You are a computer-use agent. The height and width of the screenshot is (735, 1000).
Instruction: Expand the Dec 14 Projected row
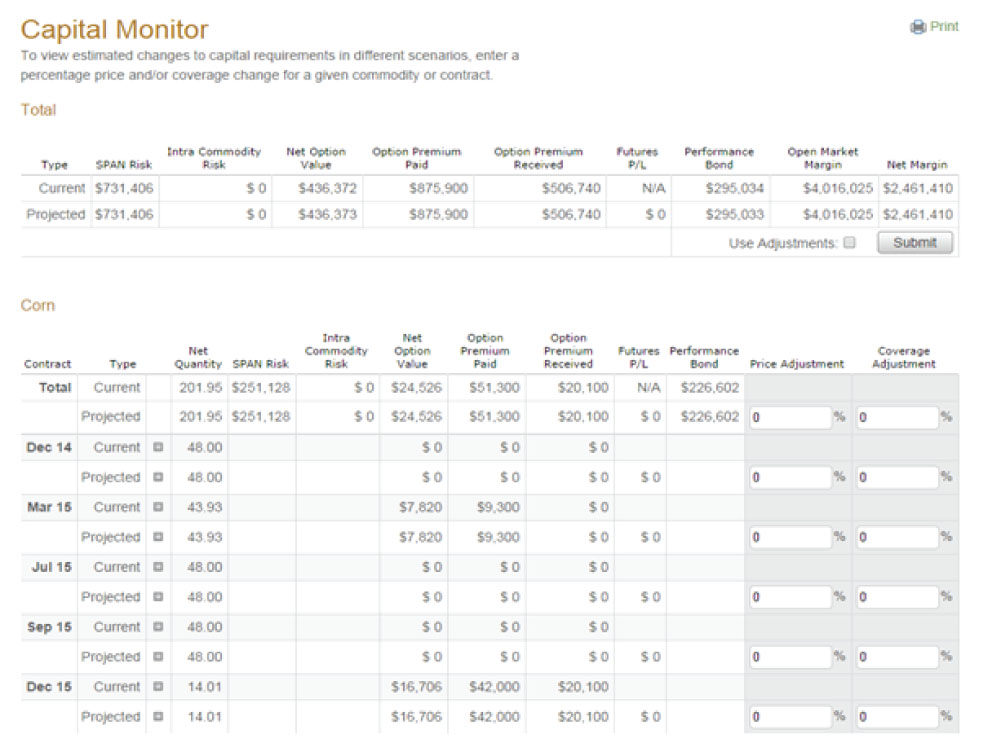(158, 477)
